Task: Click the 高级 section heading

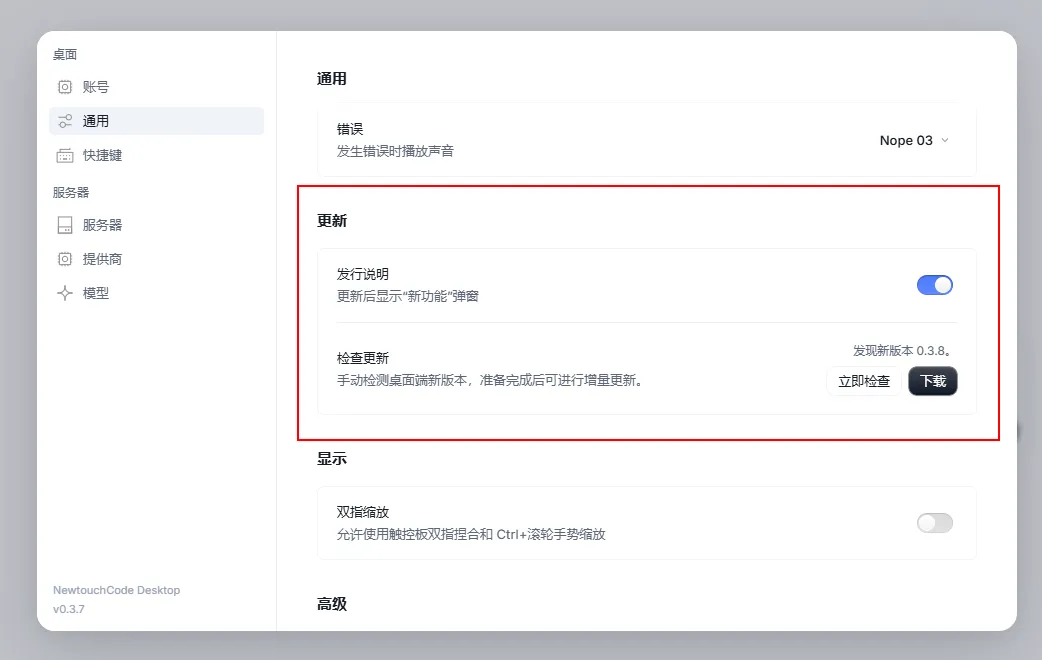Action: (332, 604)
